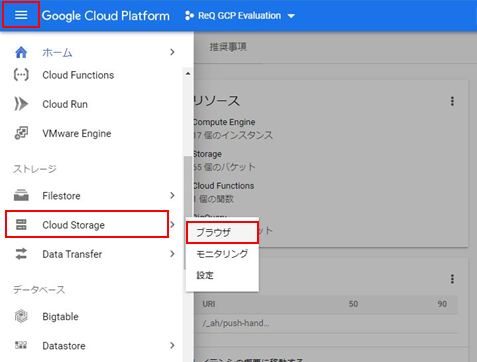Select 設定 from the Cloud Storage submenu
The width and height of the screenshot is (477, 362).
pyautogui.click(x=222, y=275)
